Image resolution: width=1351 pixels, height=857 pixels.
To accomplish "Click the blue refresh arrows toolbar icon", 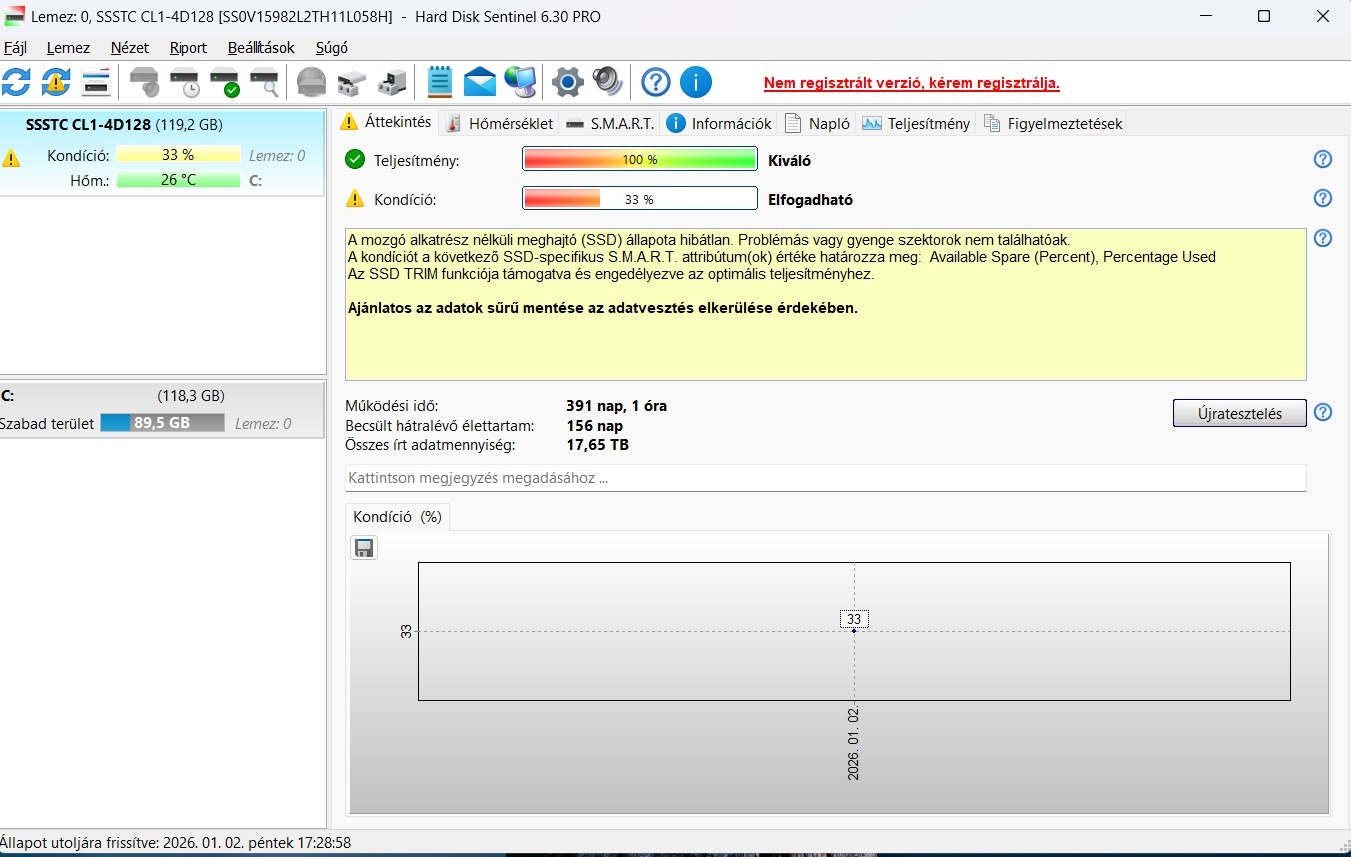I will tap(16, 82).
